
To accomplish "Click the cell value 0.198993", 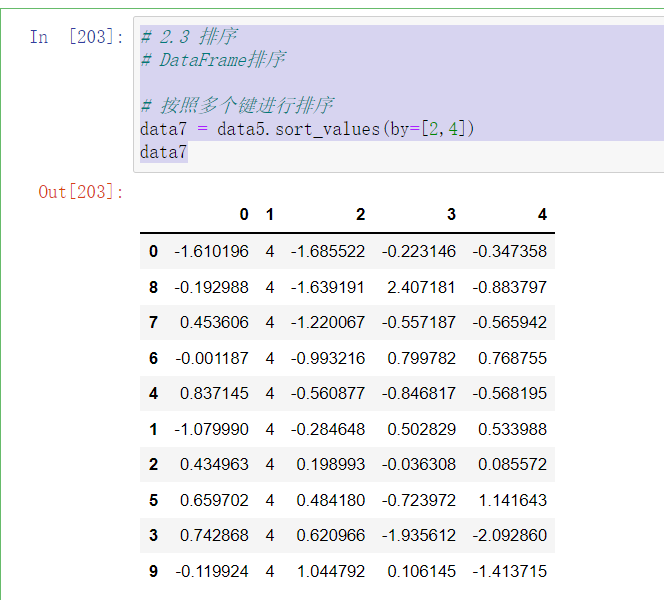I will click(x=331, y=465).
